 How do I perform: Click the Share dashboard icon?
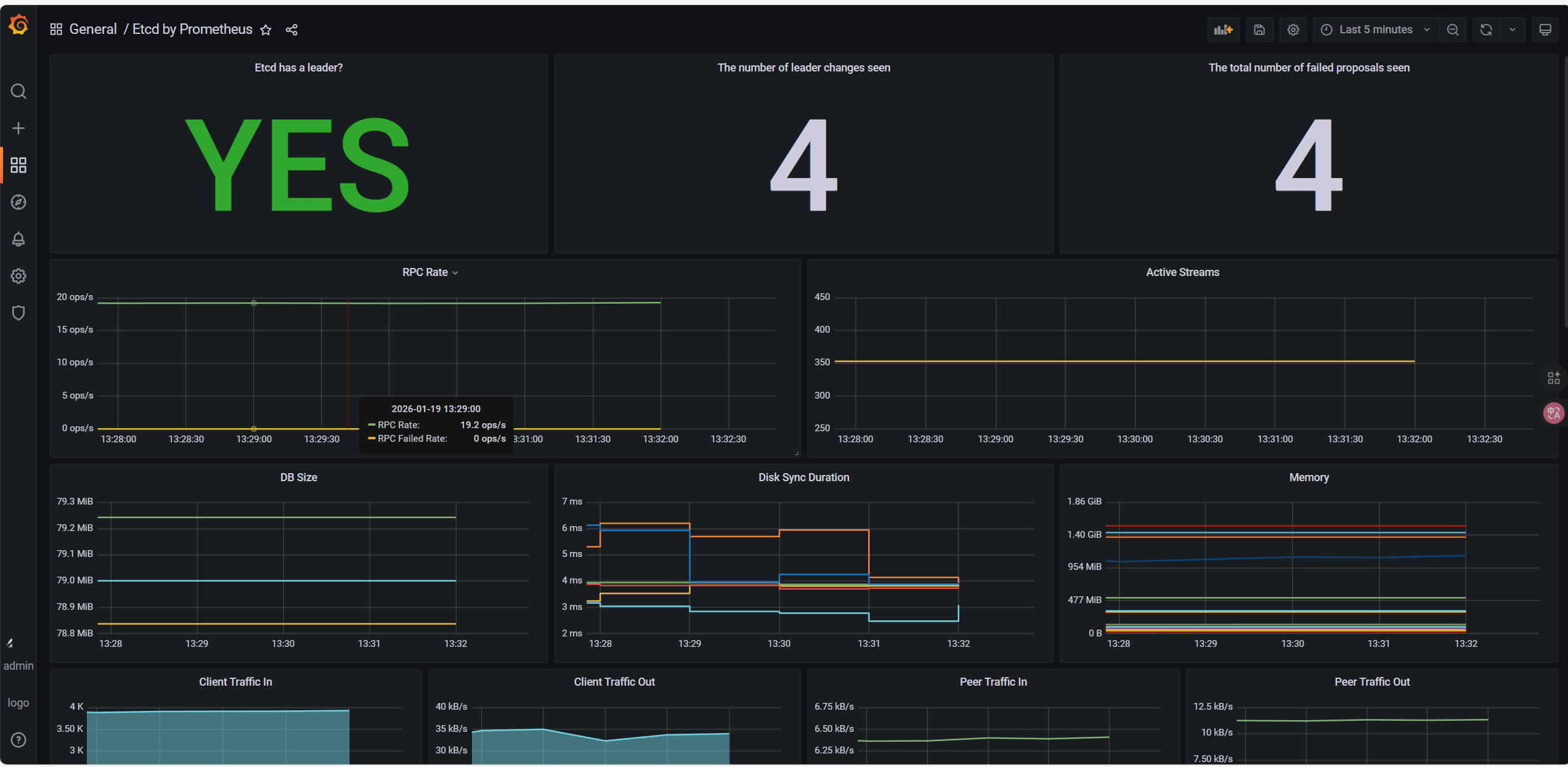[291, 30]
